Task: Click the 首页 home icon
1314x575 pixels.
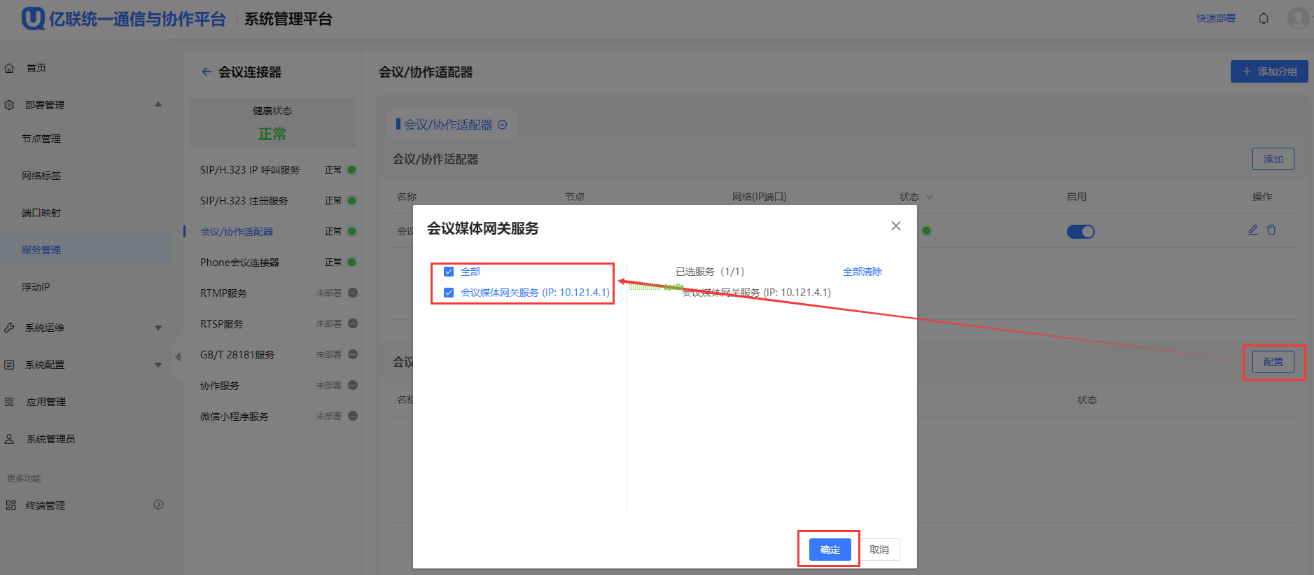Action: pyautogui.click(x=10, y=68)
